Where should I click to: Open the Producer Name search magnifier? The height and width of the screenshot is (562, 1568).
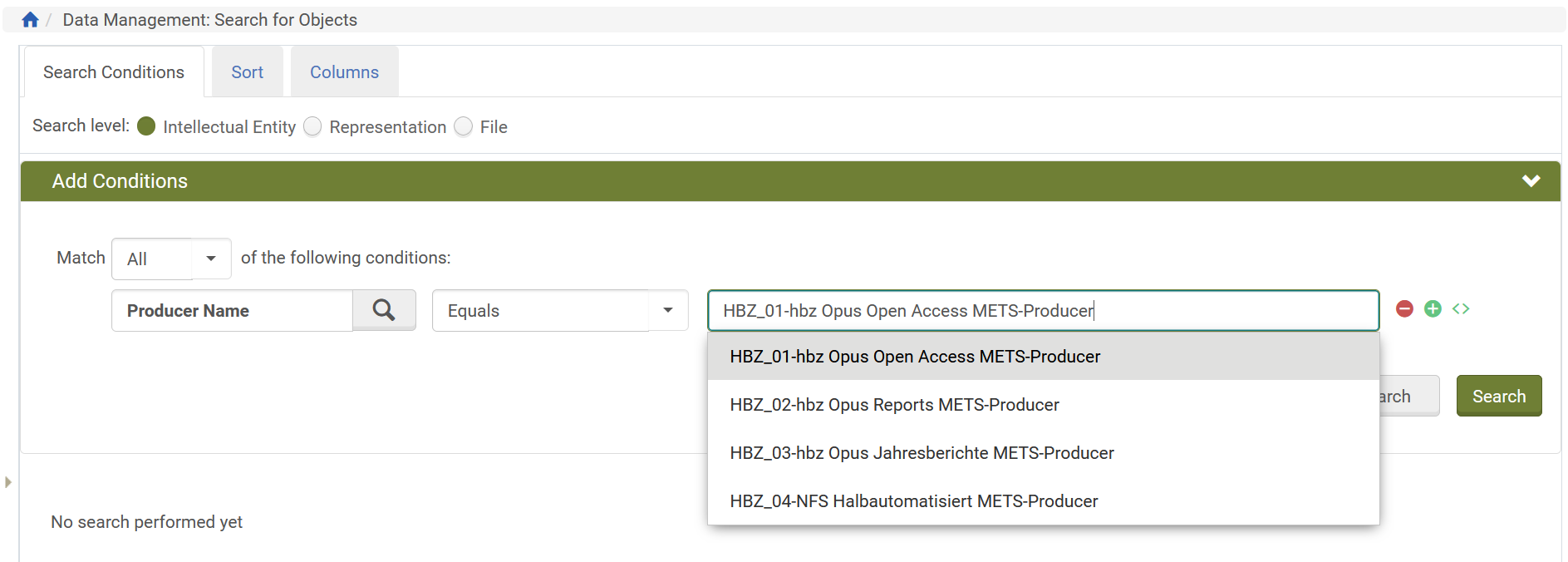384,310
